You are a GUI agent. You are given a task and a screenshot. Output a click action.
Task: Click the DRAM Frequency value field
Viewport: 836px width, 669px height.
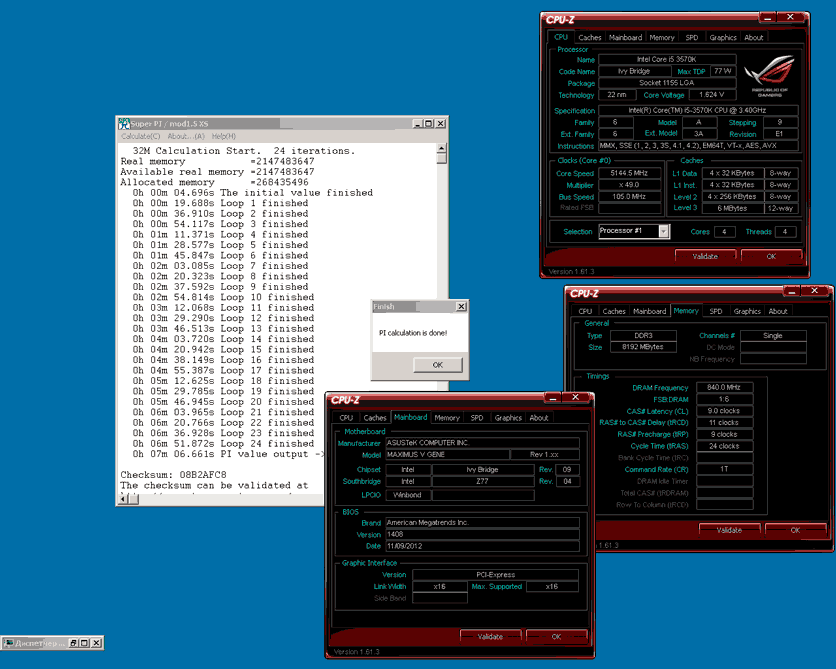point(723,387)
